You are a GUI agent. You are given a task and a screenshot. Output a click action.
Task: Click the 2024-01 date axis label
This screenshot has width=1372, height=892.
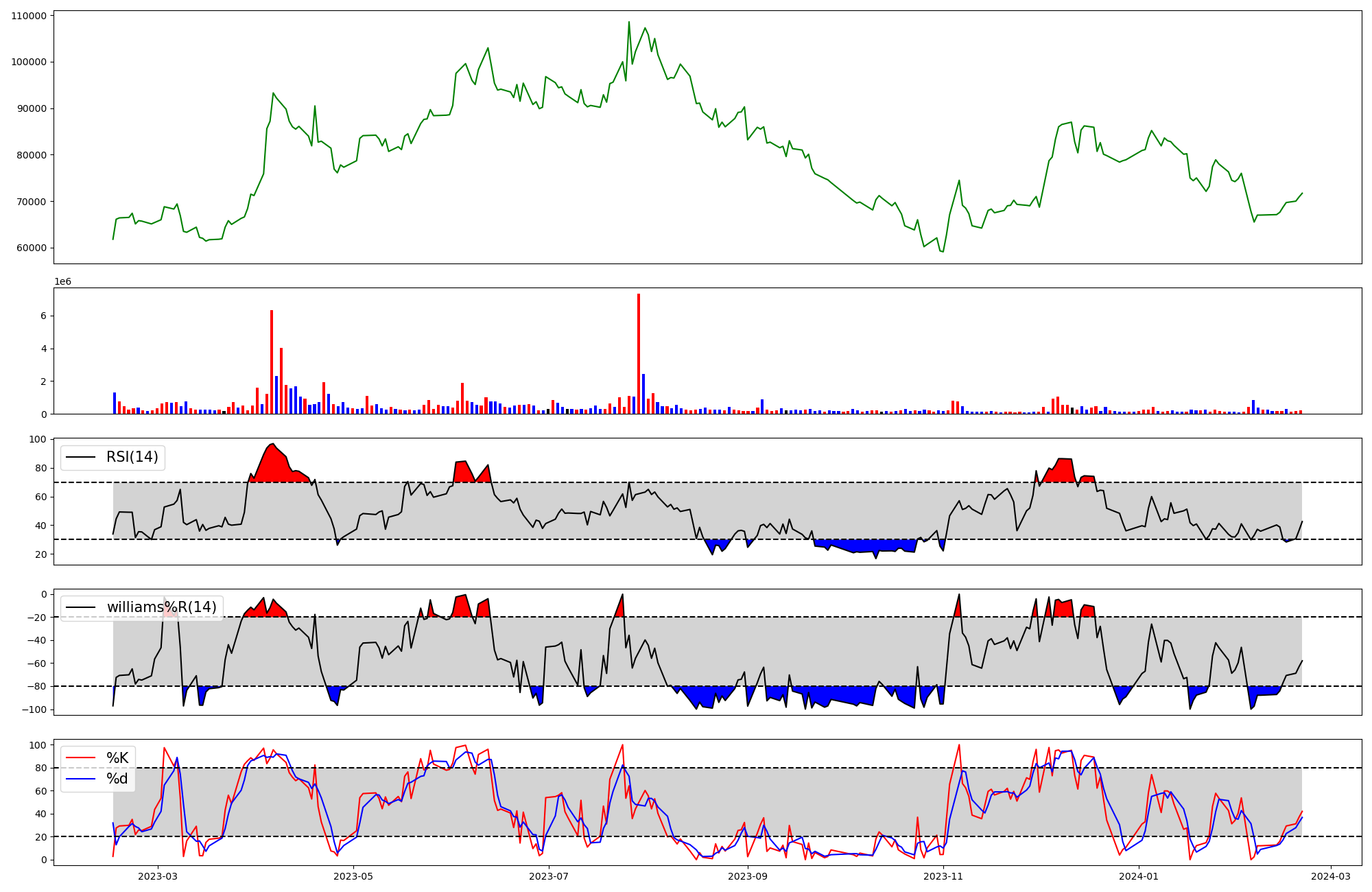coord(1139,876)
